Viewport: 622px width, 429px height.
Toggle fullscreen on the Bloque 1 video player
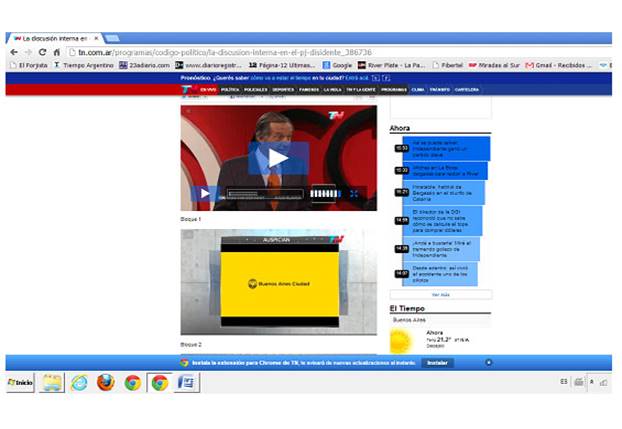coord(354,194)
